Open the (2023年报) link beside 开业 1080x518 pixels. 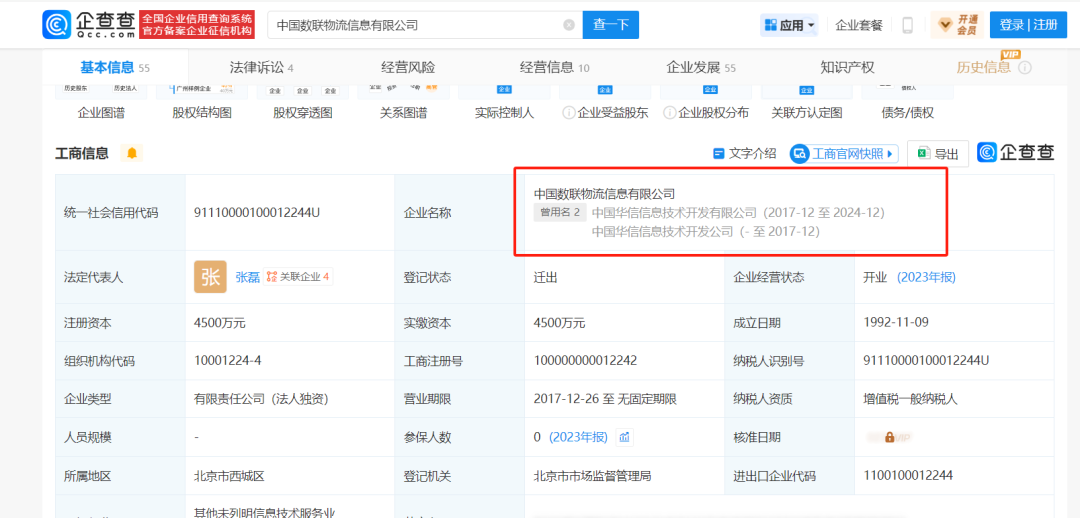point(926,278)
